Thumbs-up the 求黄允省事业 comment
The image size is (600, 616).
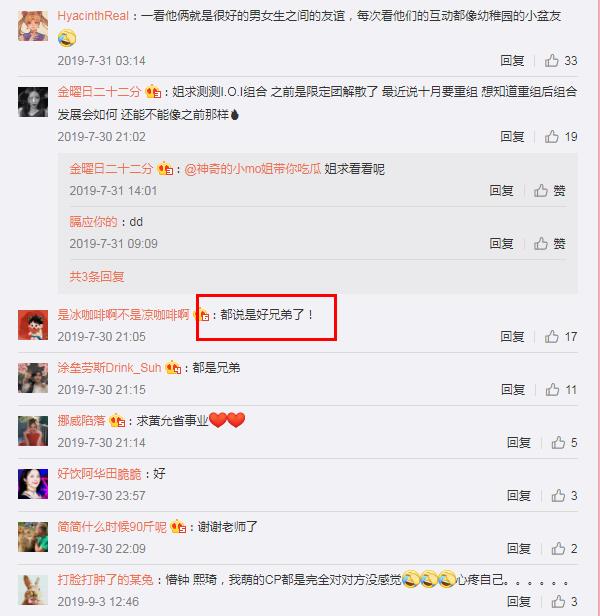[558, 443]
